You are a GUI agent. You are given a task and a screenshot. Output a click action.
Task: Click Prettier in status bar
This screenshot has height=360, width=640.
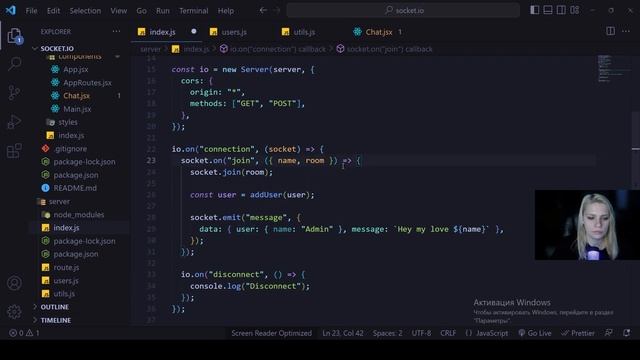click(x=578, y=333)
